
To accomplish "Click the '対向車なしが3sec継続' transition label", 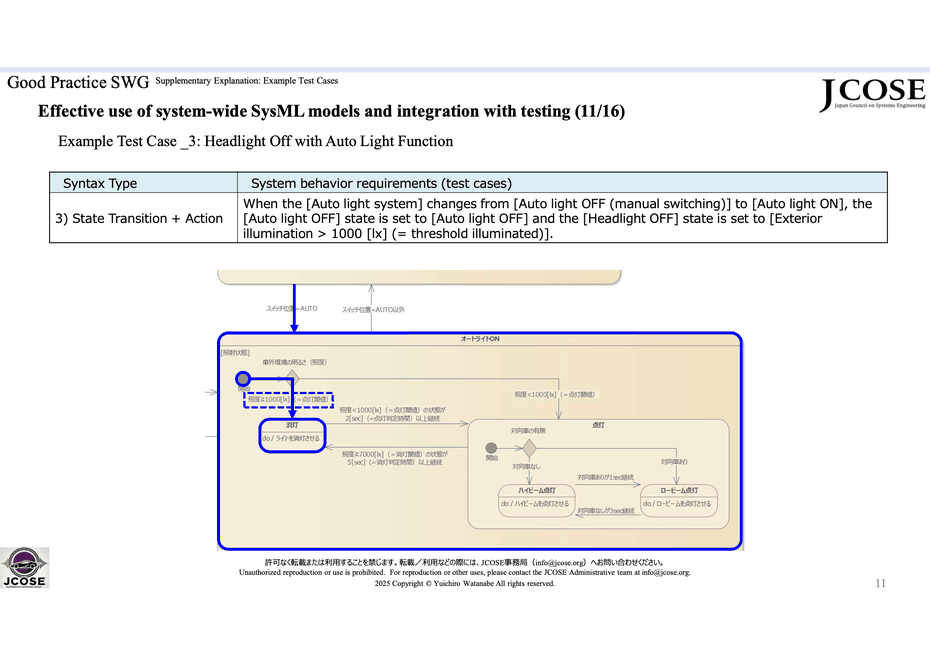I will coord(606,510).
